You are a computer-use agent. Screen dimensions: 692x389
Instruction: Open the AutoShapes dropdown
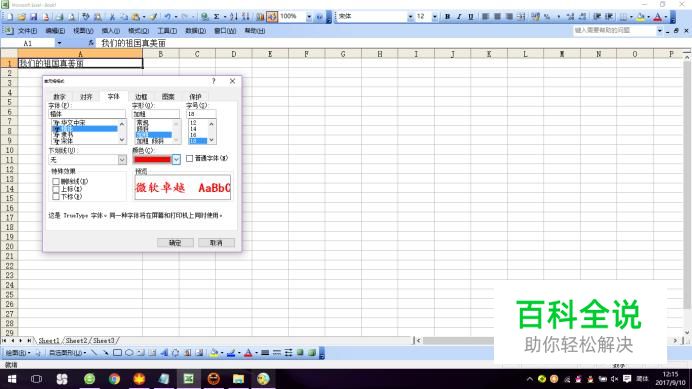(x=67, y=353)
